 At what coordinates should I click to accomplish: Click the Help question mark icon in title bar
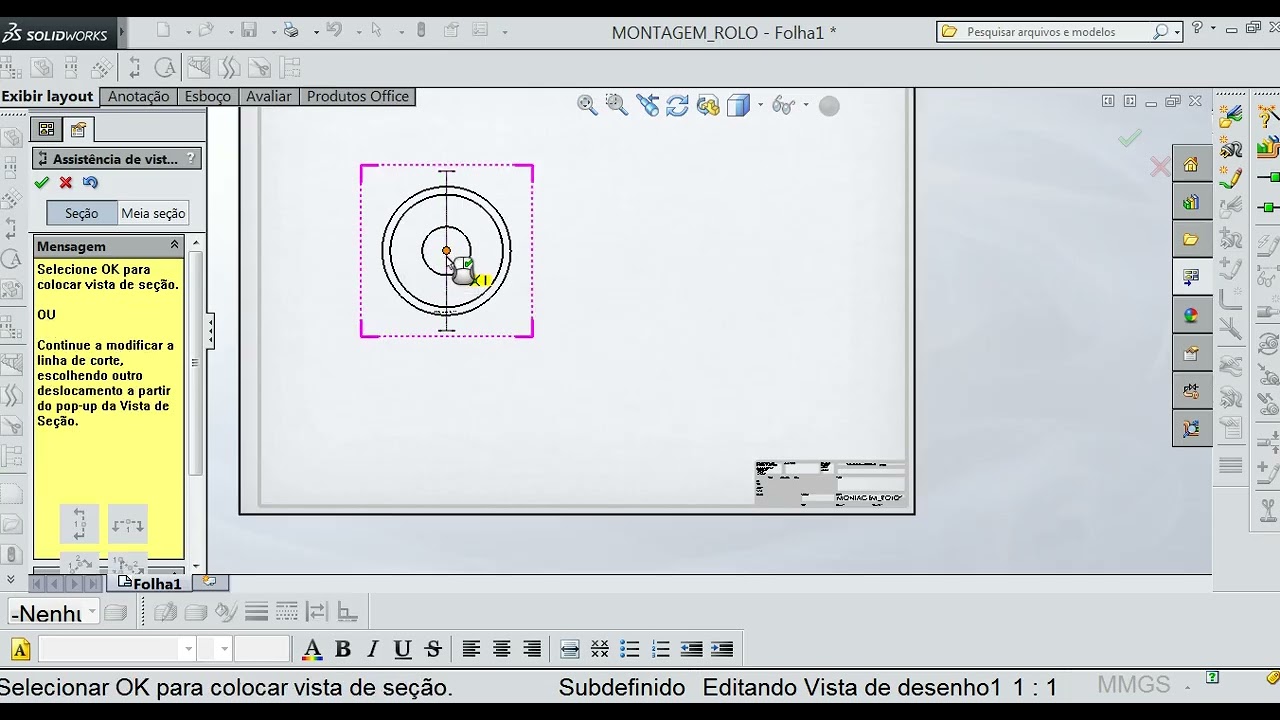1198,28
